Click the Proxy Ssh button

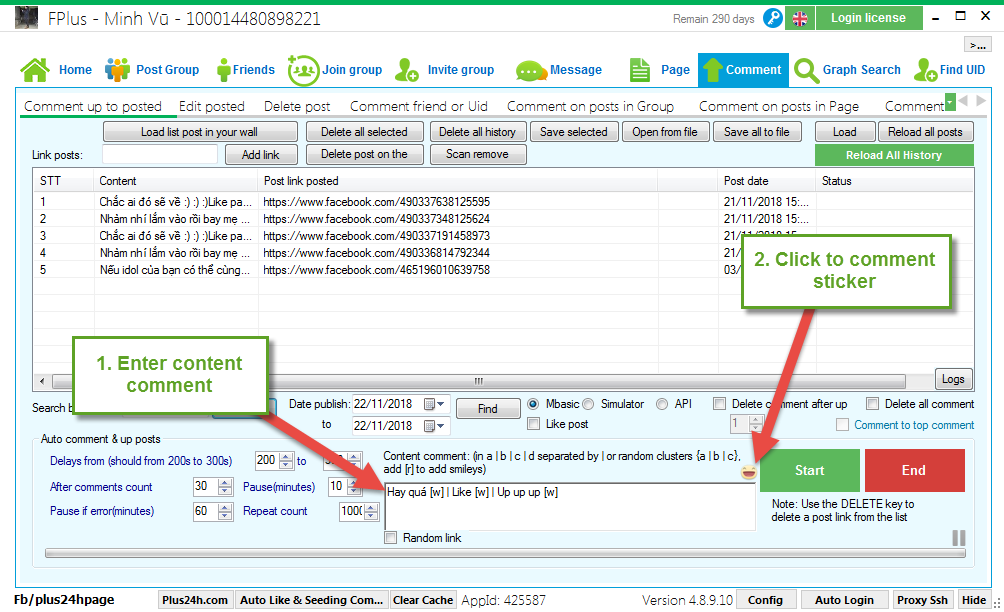922,600
